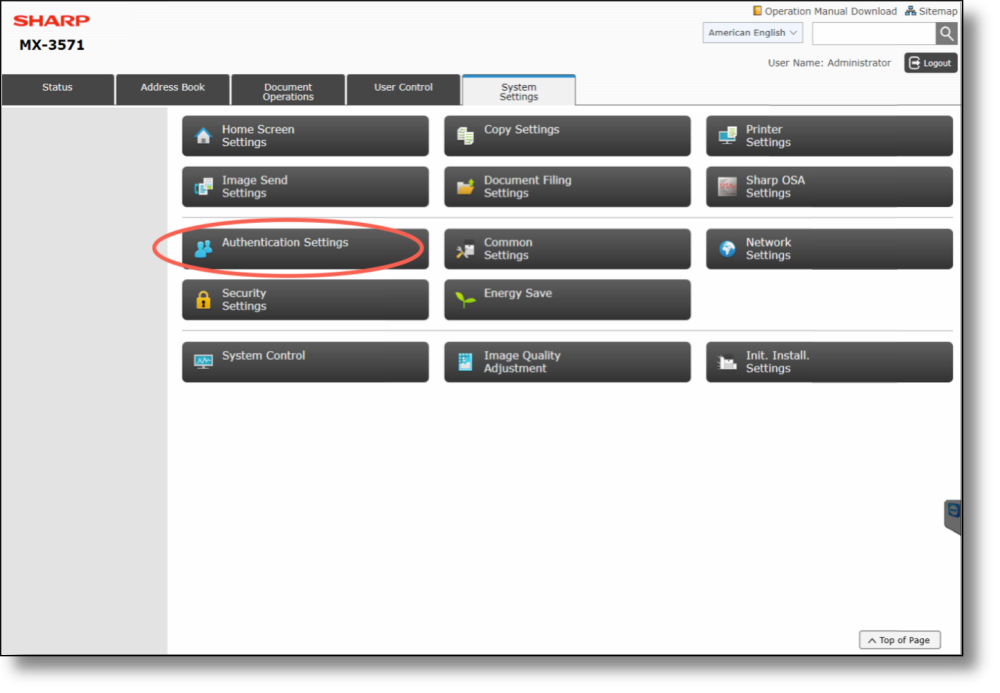The width and height of the screenshot is (1000, 693).
Task: Log out with the Logout button
Action: pos(930,63)
